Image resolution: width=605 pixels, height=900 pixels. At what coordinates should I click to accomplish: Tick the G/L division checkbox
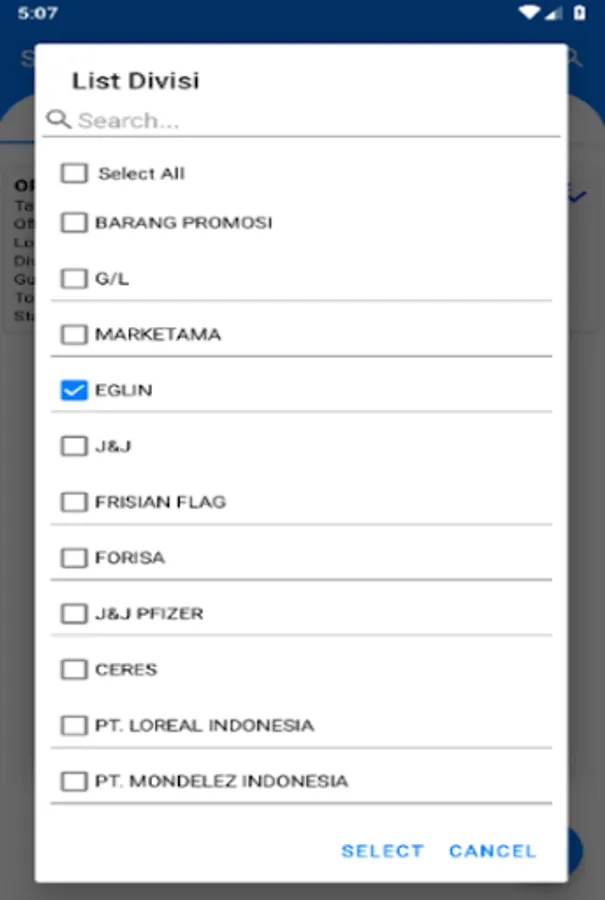74,278
